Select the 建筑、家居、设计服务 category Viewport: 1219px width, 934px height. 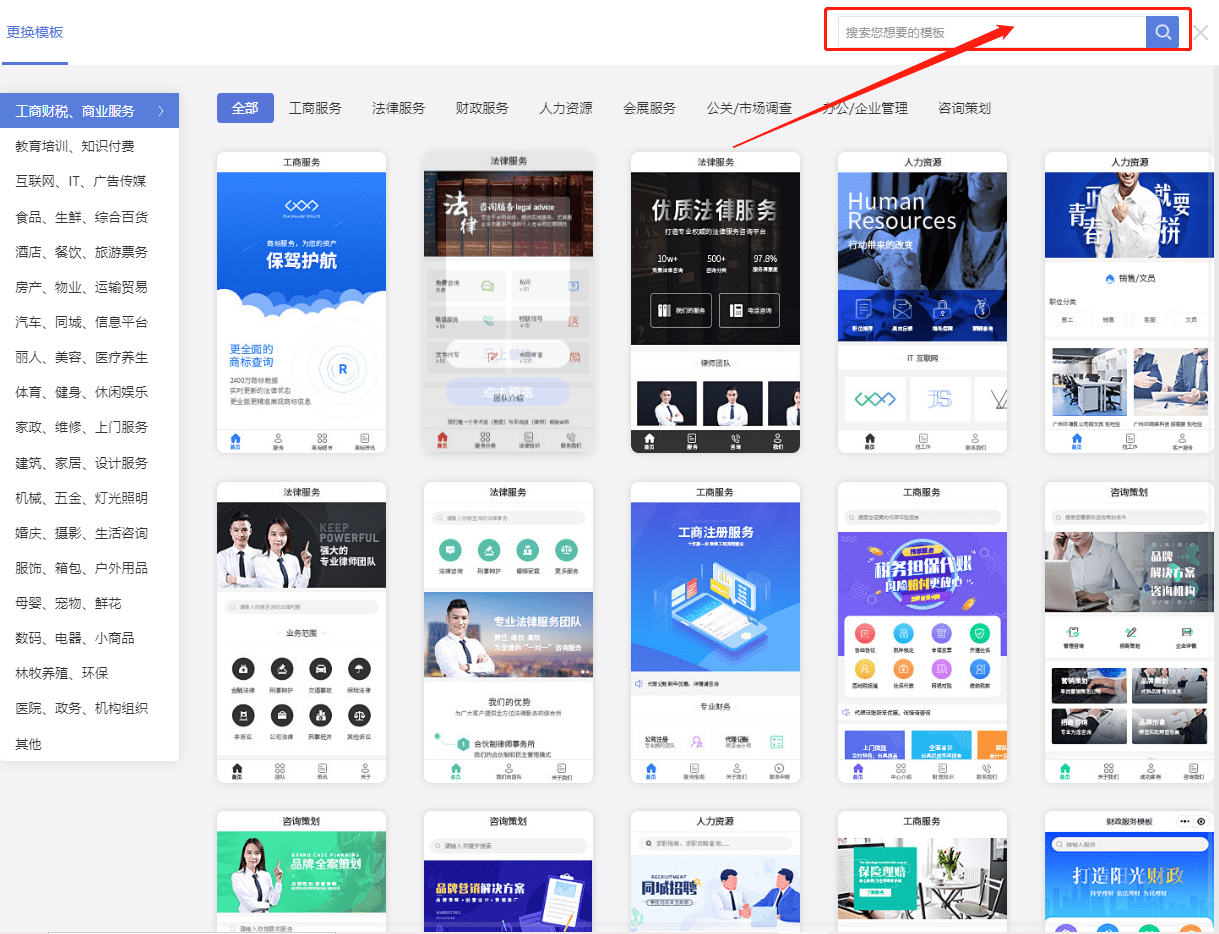coord(81,463)
